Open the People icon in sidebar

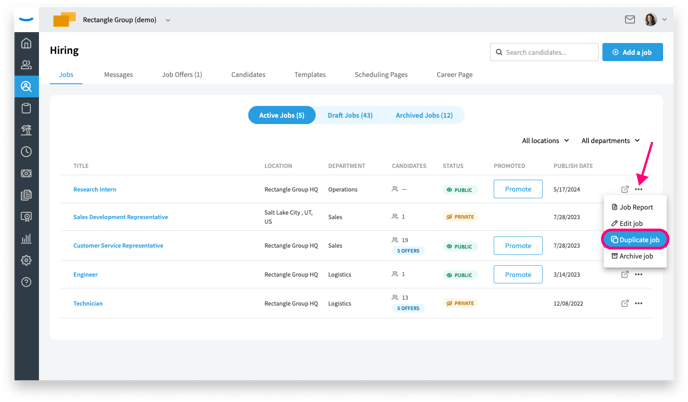pyautogui.click(x=26, y=65)
